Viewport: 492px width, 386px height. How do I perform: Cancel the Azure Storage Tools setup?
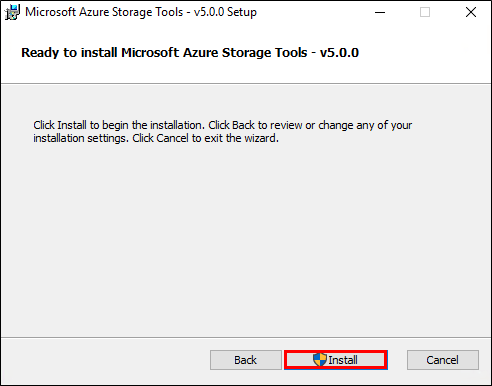click(443, 360)
